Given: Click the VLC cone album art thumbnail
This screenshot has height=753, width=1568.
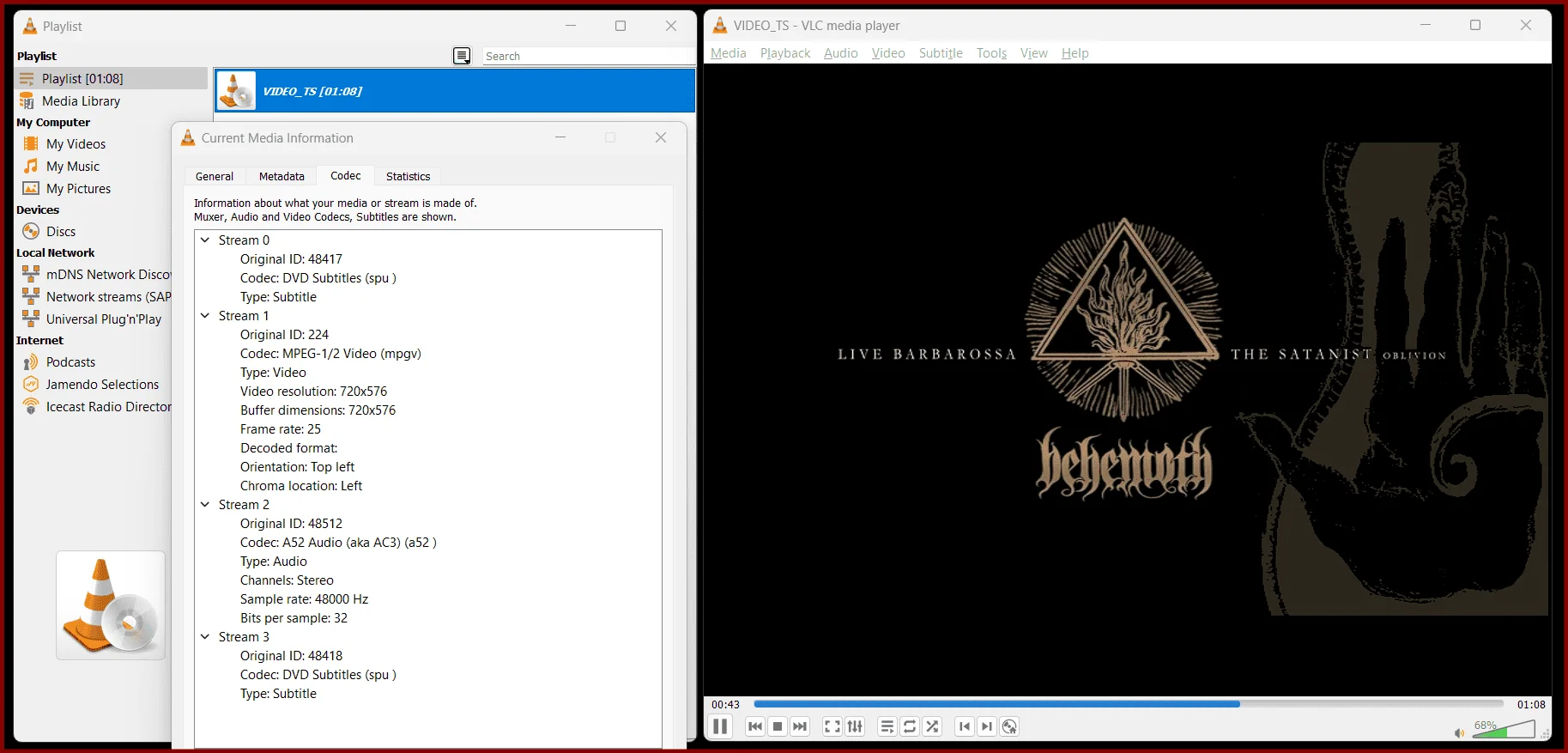Looking at the screenshot, I should pyautogui.click(x=111, y=605).
